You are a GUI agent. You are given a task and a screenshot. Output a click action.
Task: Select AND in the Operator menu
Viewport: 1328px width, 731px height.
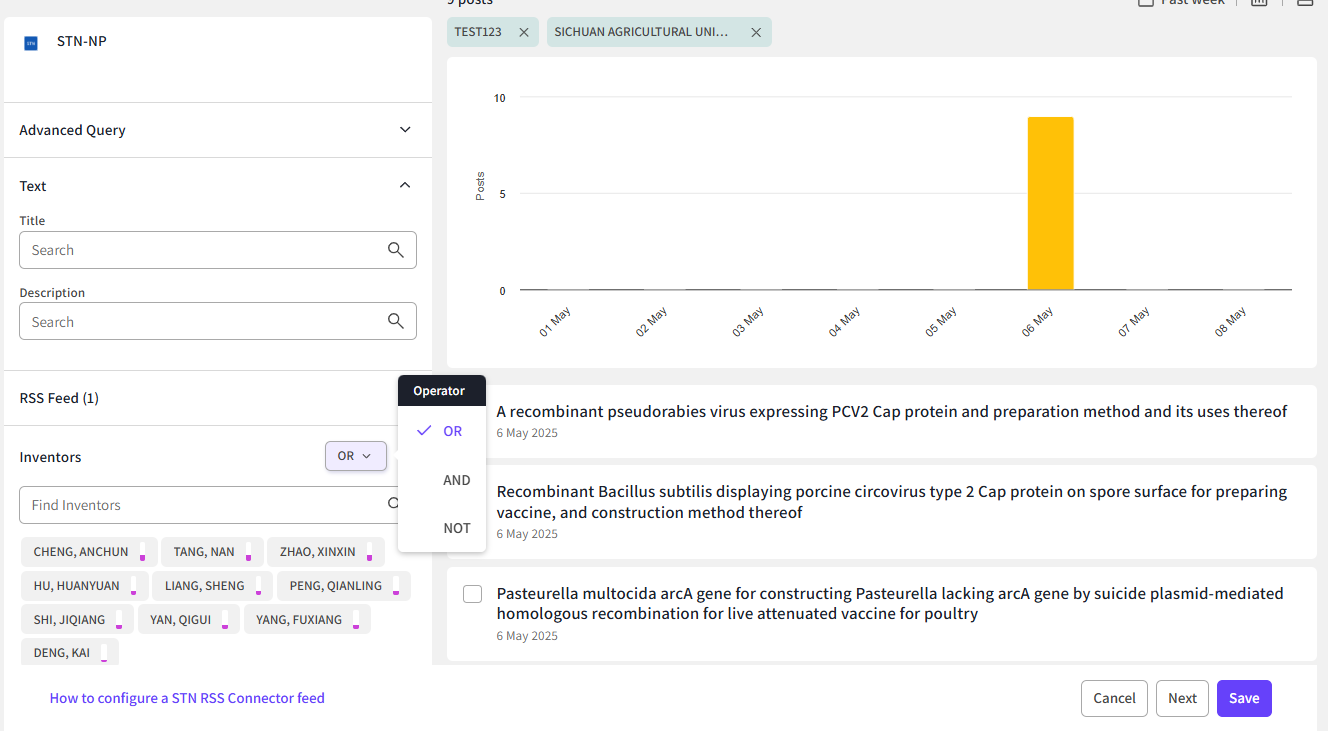tap(456, 480)
